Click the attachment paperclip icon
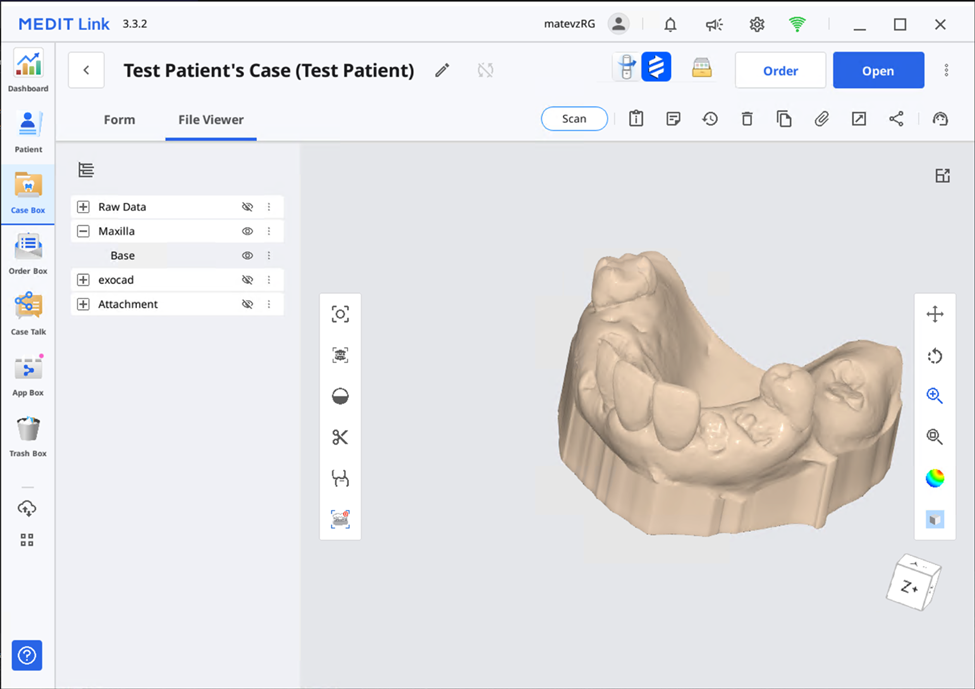 (x=821, y=119)
